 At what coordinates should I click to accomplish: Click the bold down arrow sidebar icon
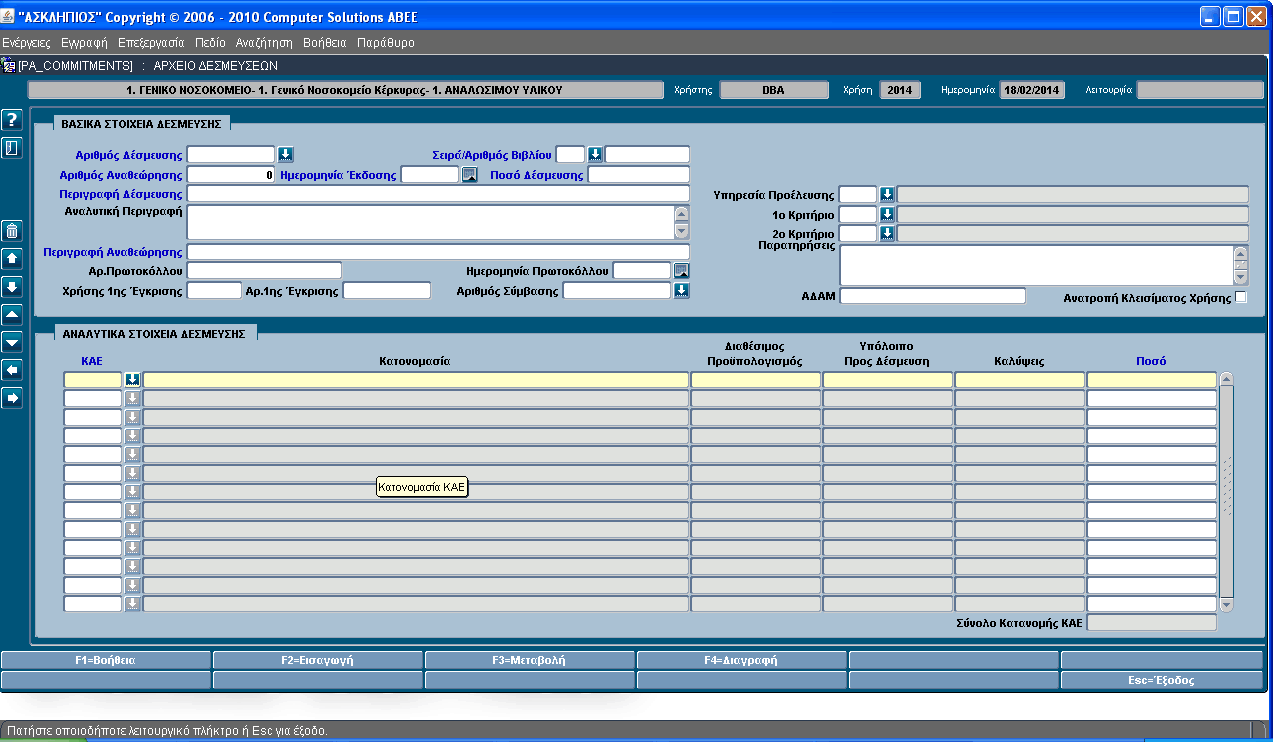pyautogui.click(x=12, y=286)
